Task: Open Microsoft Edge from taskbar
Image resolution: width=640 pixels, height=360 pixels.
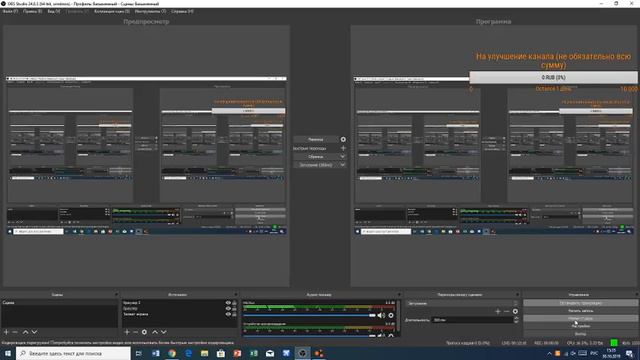Action: [x=188, y=353]
